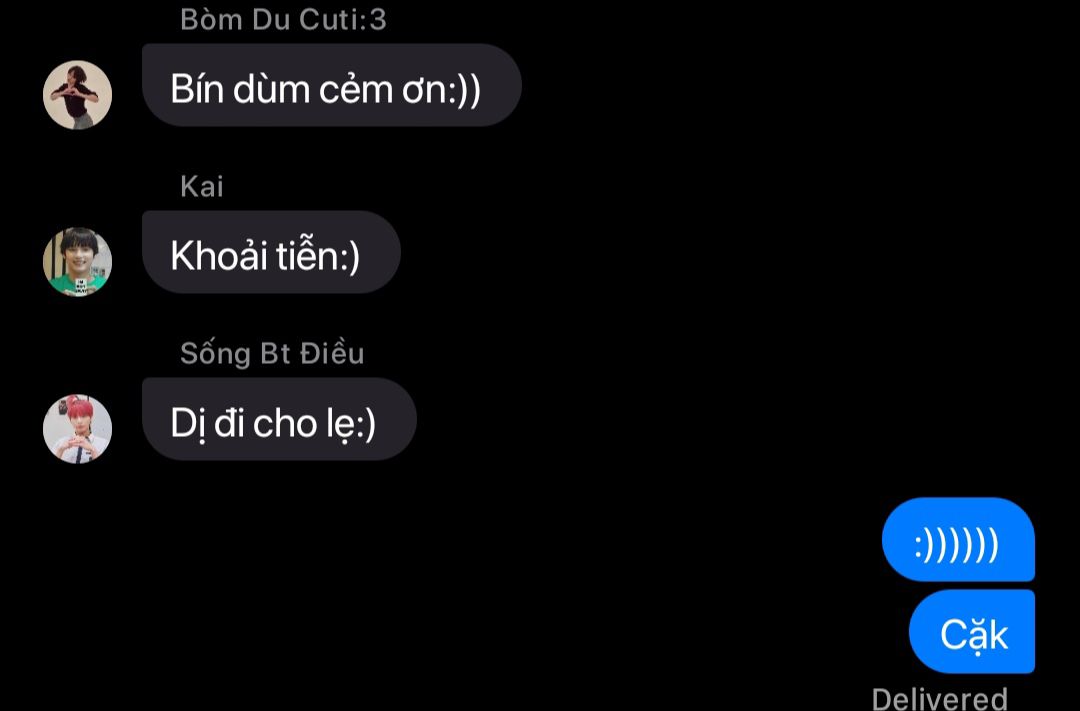Click the sender name 'Sống Bt Điều'

pos(272,353)
